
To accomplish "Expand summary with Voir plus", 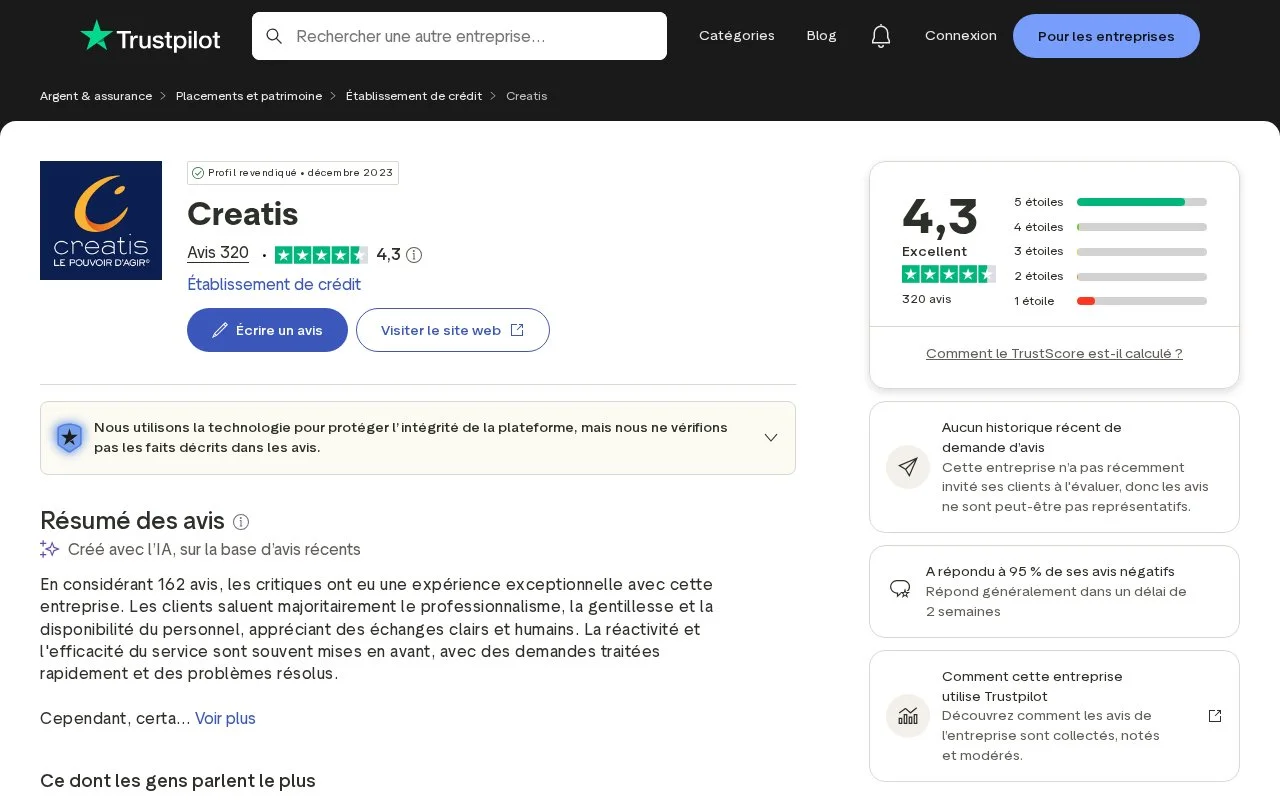I will 225,718.
